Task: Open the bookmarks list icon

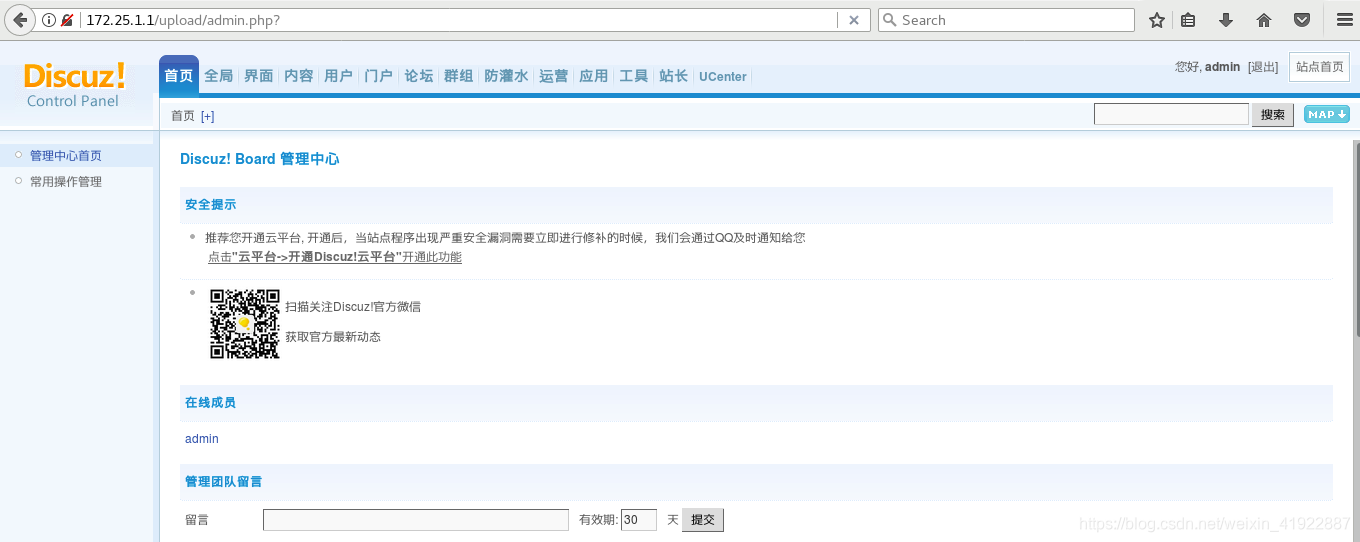Action: pos(1188,20)
